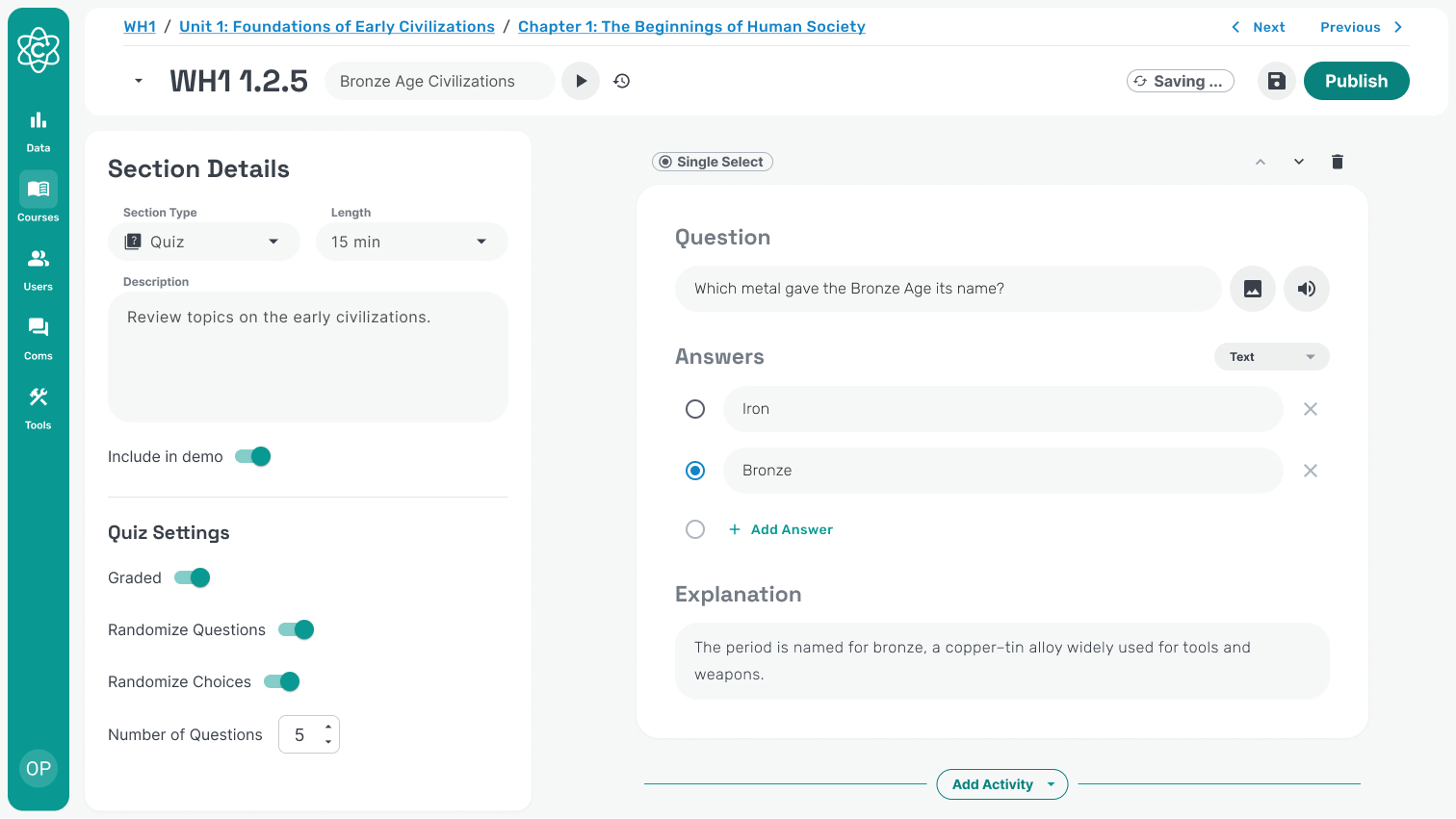1456x819 pixels.
Task: Open the Section Type dropdown
Action: [204, 242]
